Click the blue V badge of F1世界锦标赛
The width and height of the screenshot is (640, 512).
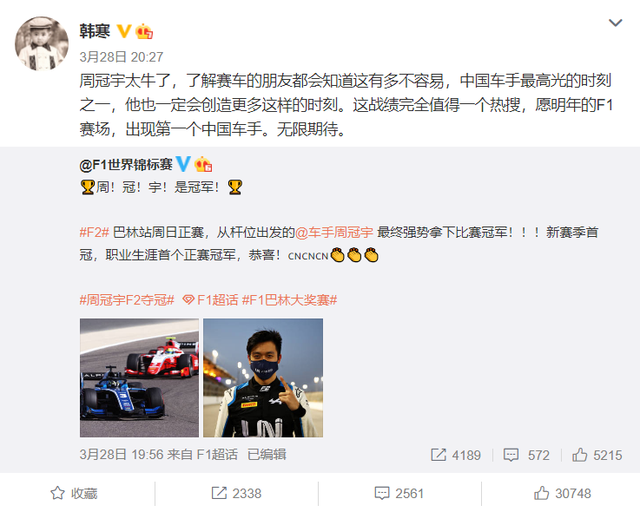(183, 164)
